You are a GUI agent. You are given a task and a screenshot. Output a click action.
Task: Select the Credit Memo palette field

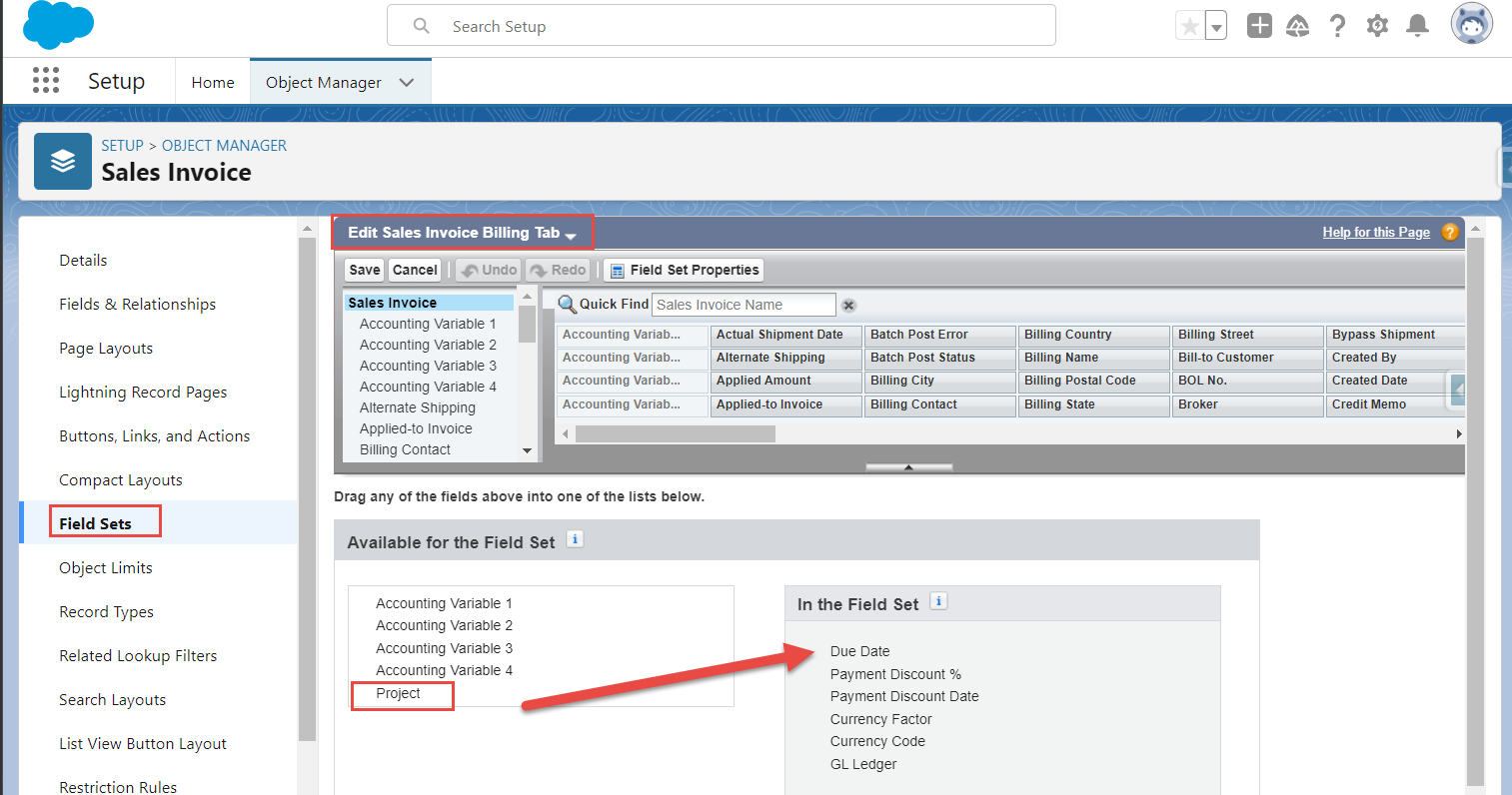pyautogui.click(x=1395, y=404)
